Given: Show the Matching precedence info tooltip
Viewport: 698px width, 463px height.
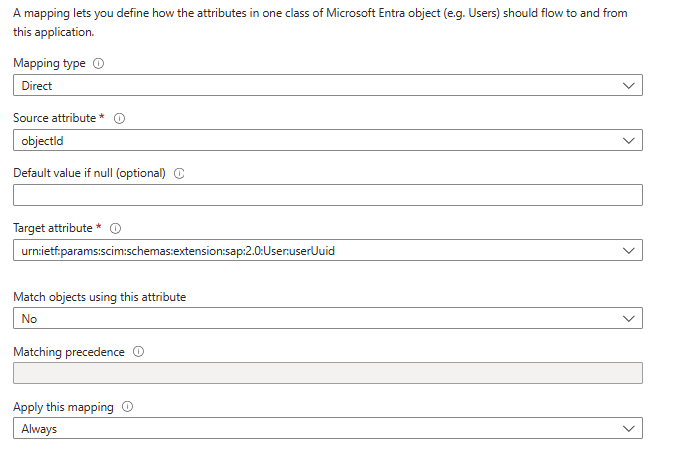Looking at the screenshot, I should [138, 352].
